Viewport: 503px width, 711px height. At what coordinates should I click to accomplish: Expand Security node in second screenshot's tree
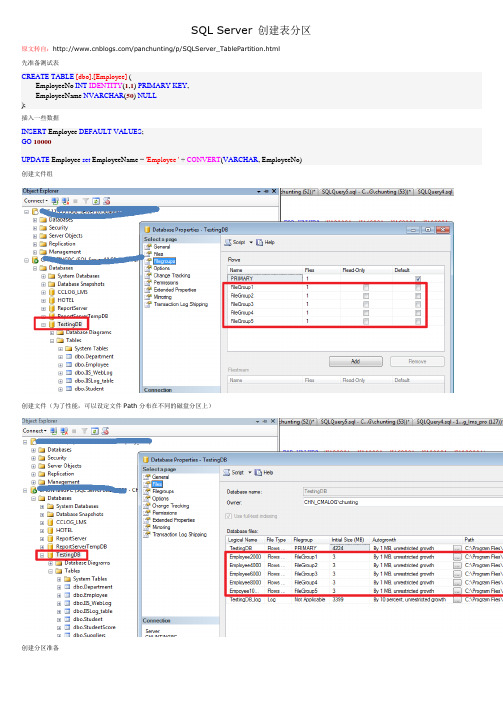click(x=34, y=458)
